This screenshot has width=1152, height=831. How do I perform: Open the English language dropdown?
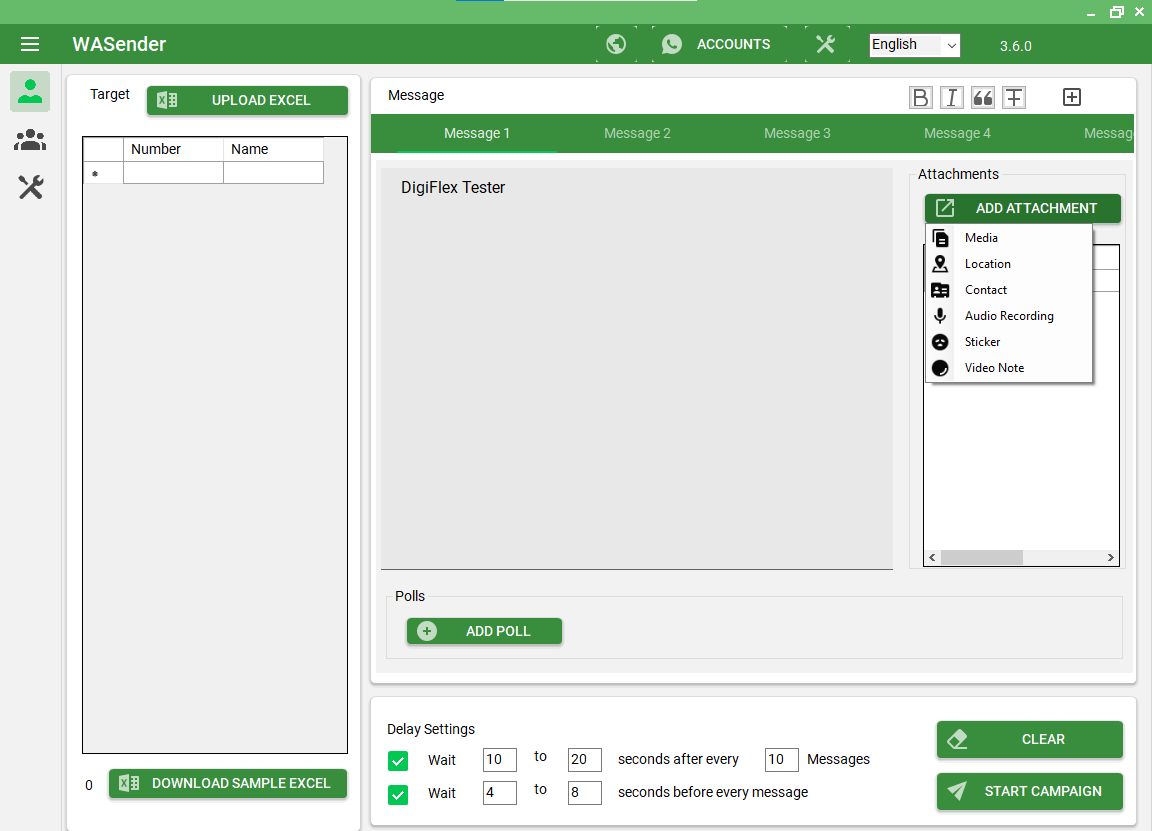point(915,46)
